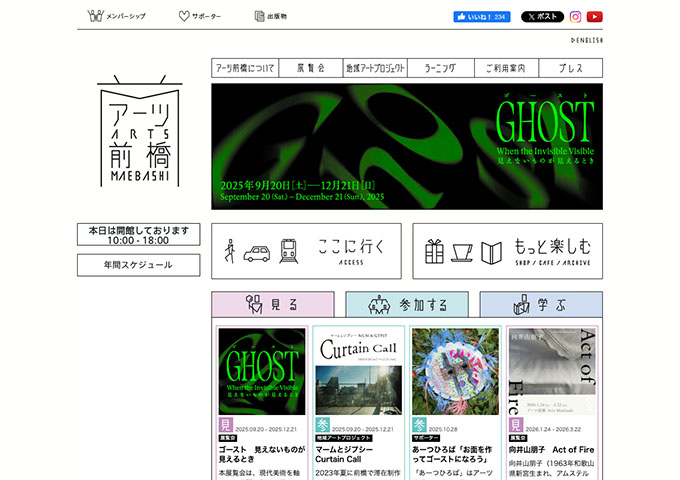Select the 参加する tab
Viewport: 680px width, 480px height.
coord(406,304)
